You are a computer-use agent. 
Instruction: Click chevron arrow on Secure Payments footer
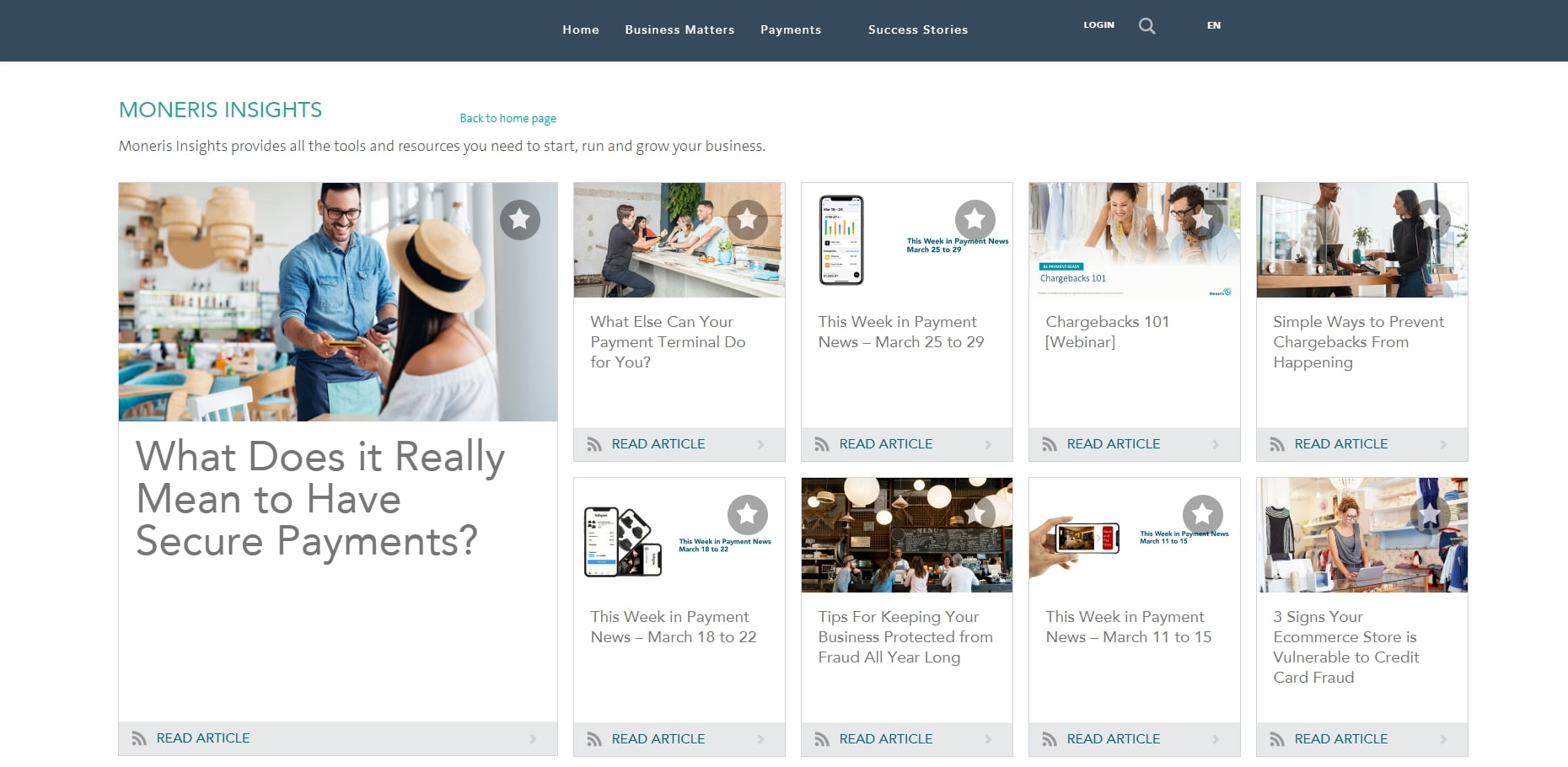(x=533, y=738)
